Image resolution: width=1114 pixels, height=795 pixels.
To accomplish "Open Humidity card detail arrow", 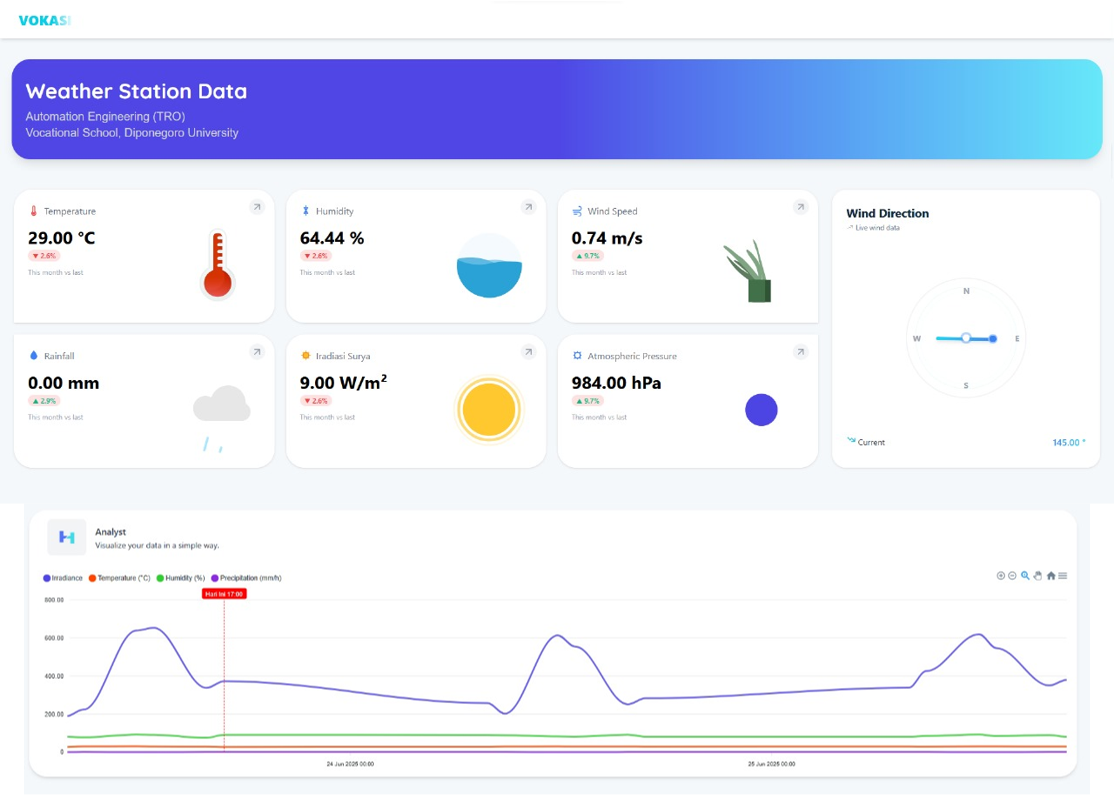I will click(528, 207).
